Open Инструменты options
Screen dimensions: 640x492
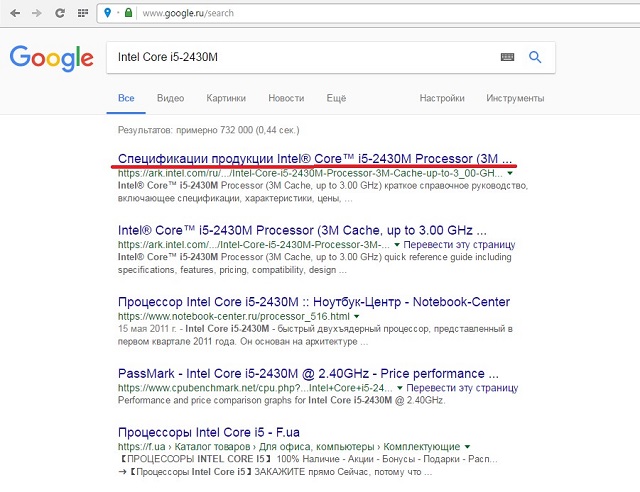515,98
